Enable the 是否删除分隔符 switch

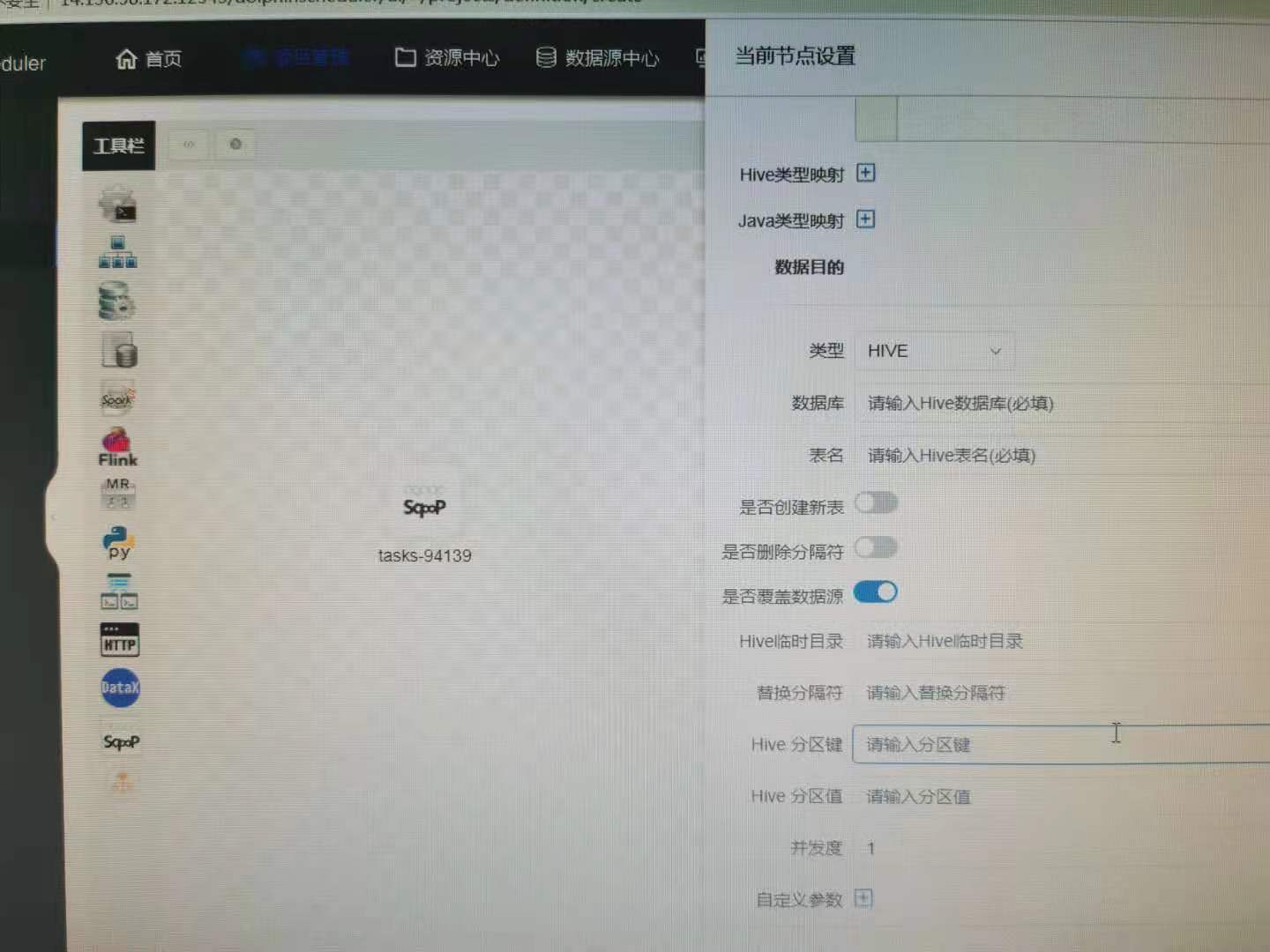[876, 547]
